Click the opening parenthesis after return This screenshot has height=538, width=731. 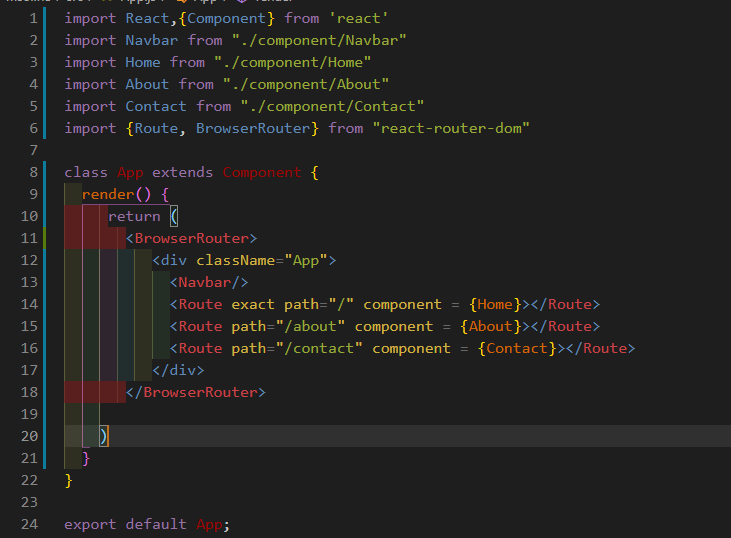coord(174,216)
